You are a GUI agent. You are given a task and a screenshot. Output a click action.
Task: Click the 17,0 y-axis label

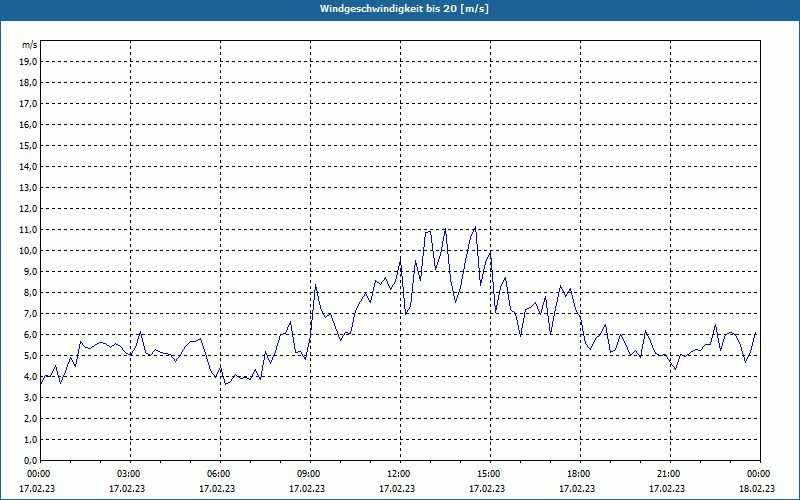[29, 104]
